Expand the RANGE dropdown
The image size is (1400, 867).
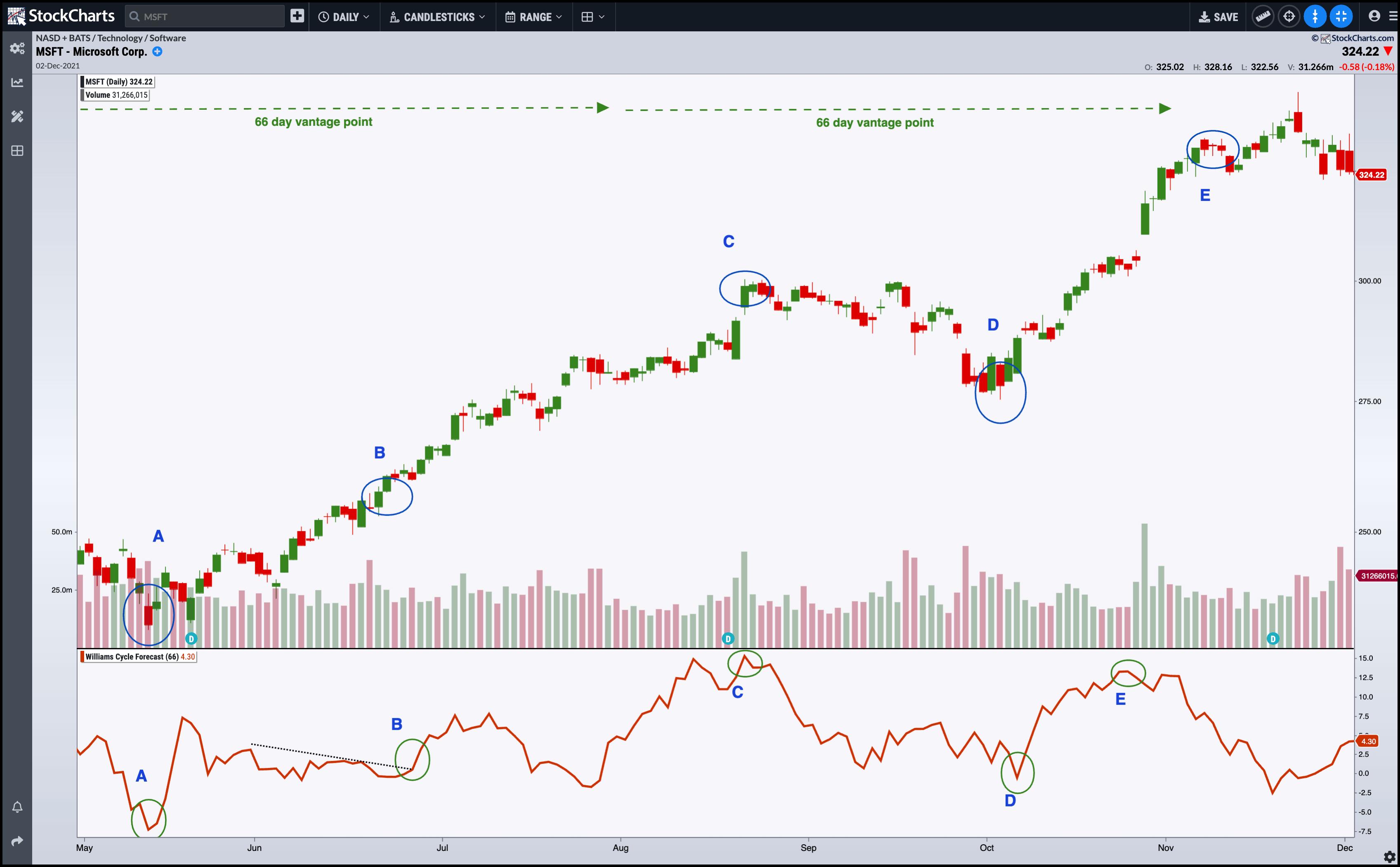(x=534, y=16)
